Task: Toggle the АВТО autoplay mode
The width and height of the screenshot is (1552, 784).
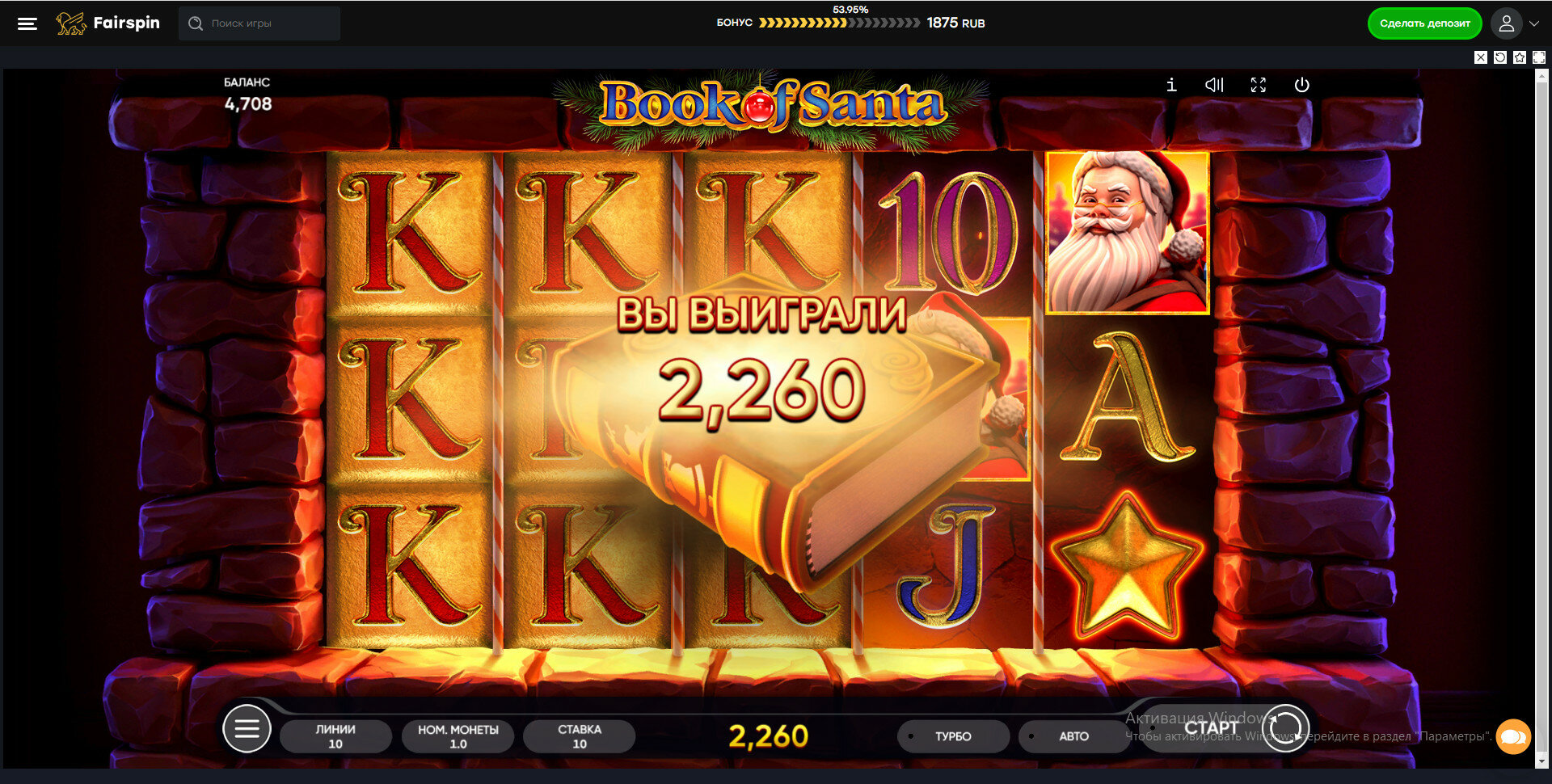Action: [1073, 736]
